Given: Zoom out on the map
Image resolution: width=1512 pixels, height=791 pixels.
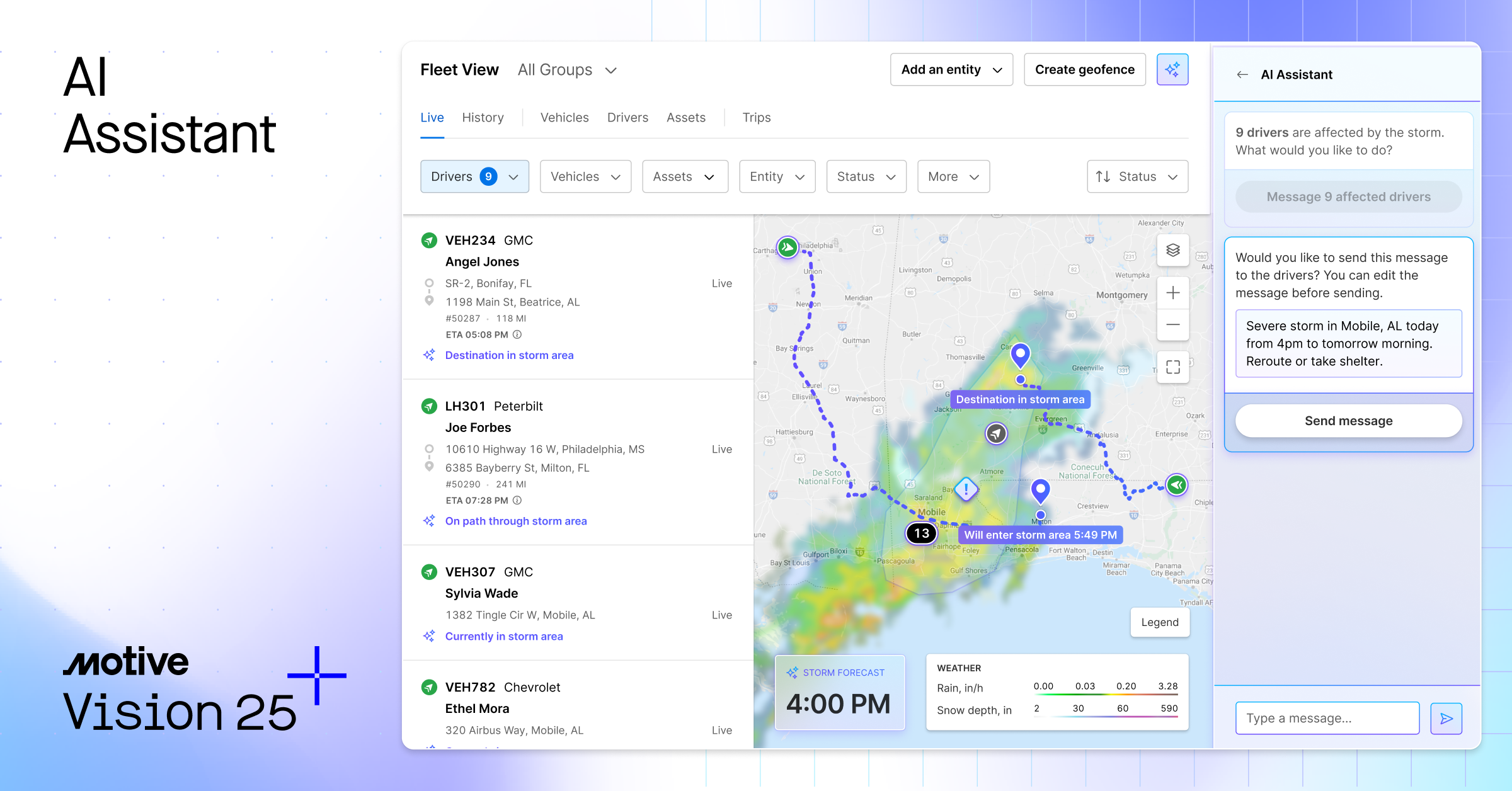Looking at the screenshot, I should (x=1172, y=324).
